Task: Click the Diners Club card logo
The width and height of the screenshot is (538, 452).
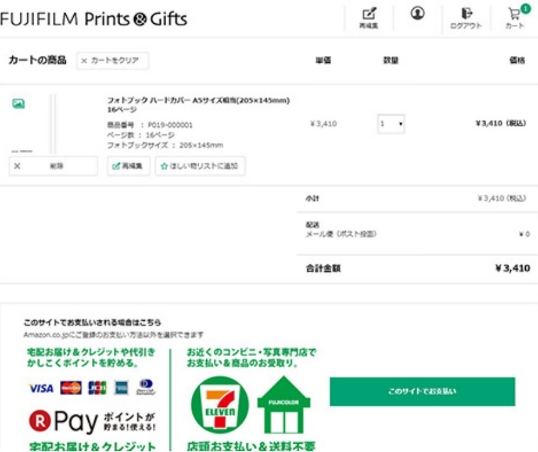Action: (x=146, y=387)
